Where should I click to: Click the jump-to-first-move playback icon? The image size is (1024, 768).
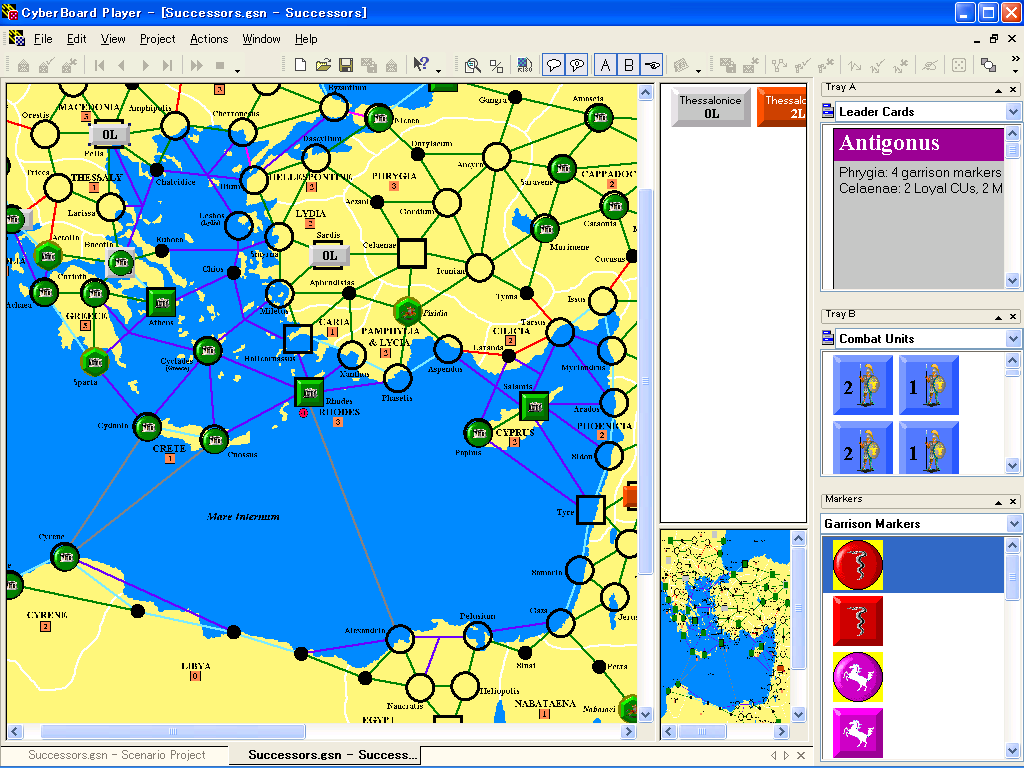(99, 65)
